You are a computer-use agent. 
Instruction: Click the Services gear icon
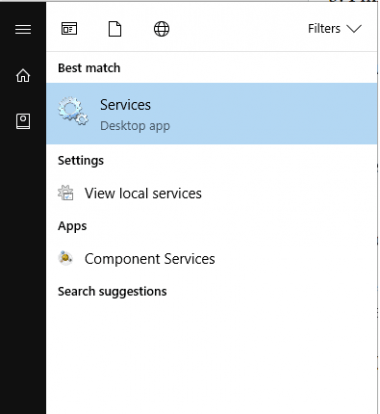73,111
